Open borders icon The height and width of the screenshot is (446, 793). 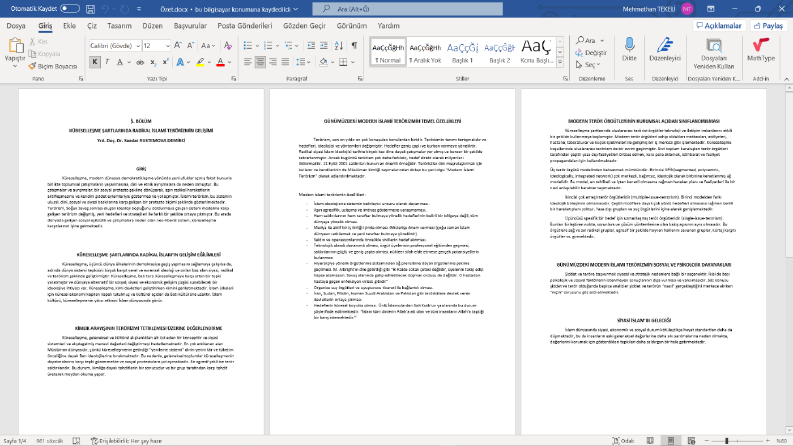click(x=343, y=62)
